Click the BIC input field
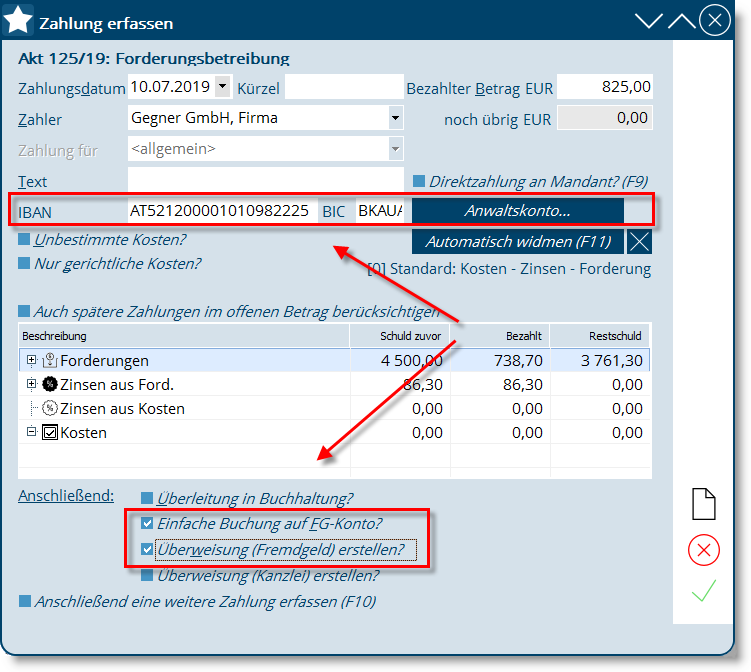The image size is (751, 672). [x=380, y=211]
